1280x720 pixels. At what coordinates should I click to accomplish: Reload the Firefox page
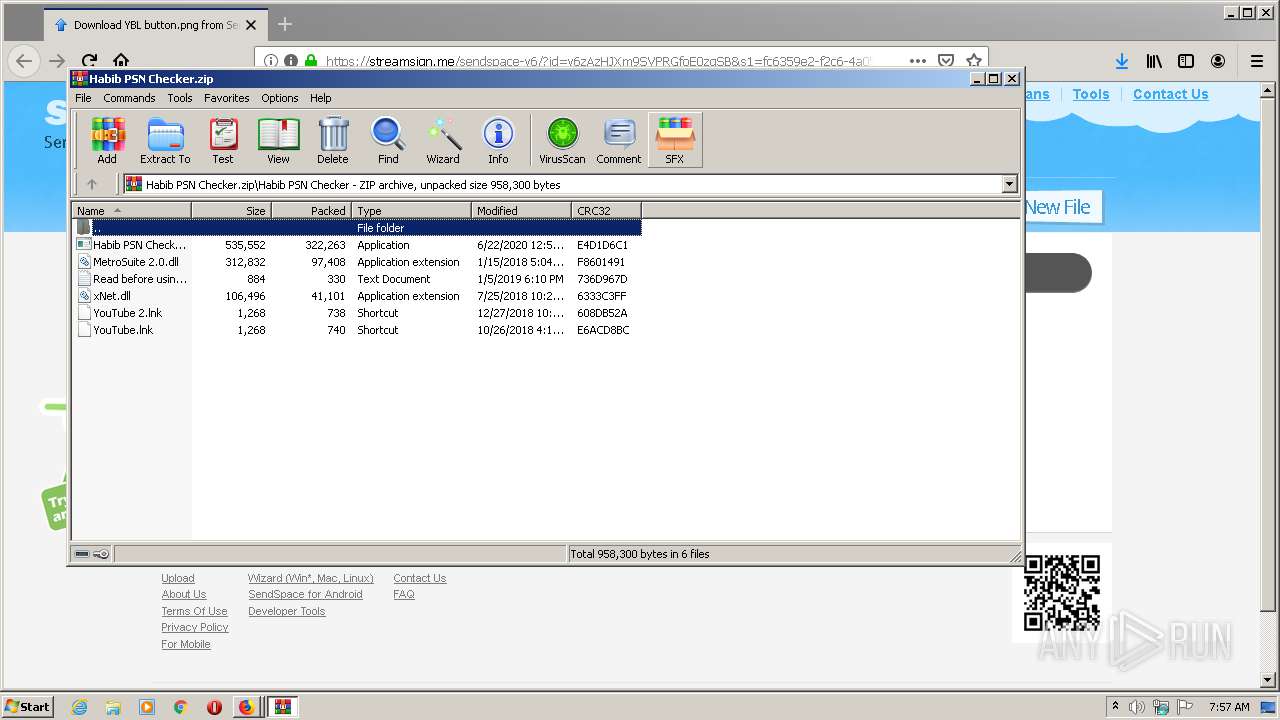tap(89, 61)
